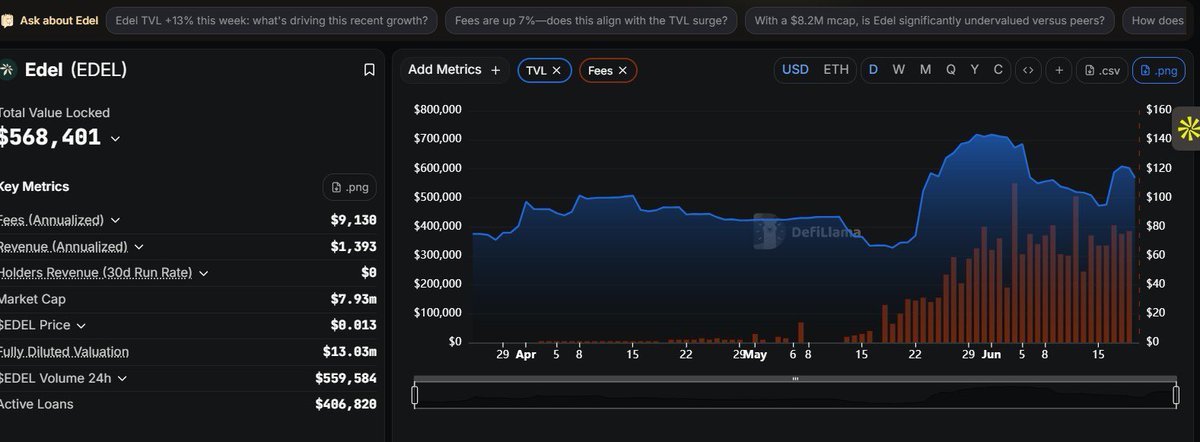Click the $EDEL Volume value $559,584
The width and height of the screenshot is (1200, 442).
[346, 378]
